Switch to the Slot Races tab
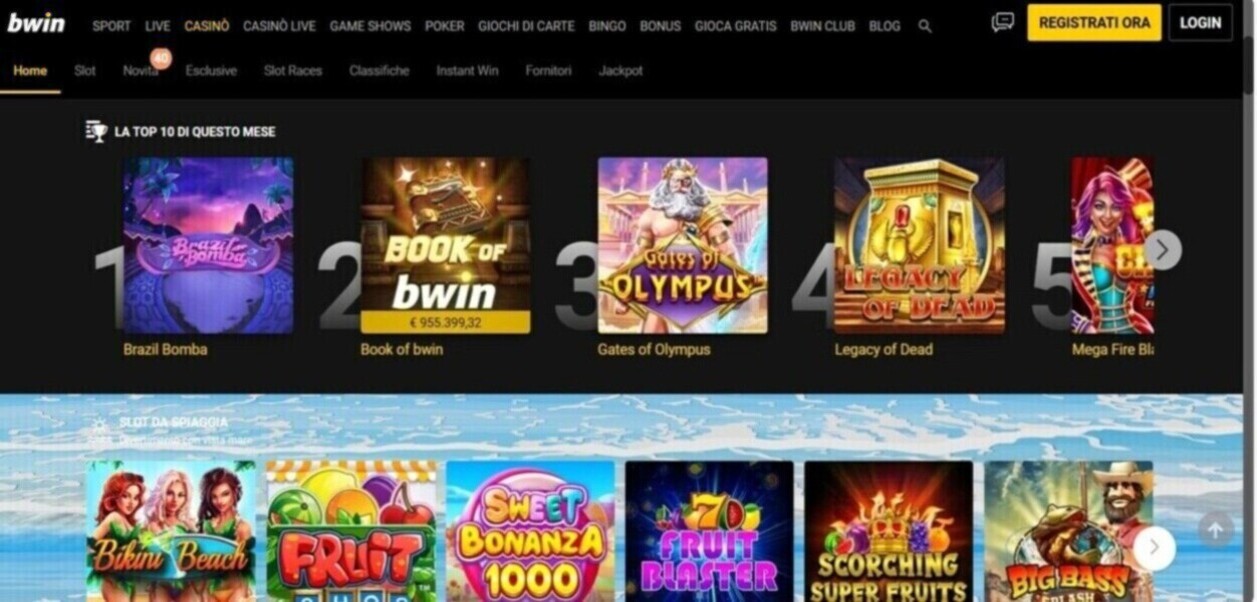This screenshot has width=1257, height=602. pos(293,71)
